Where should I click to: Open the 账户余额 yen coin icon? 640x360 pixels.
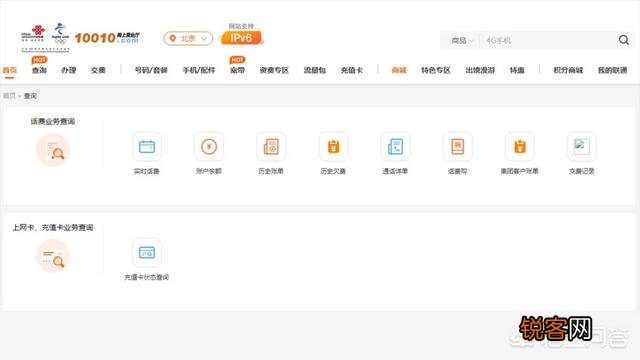[209, 147]
